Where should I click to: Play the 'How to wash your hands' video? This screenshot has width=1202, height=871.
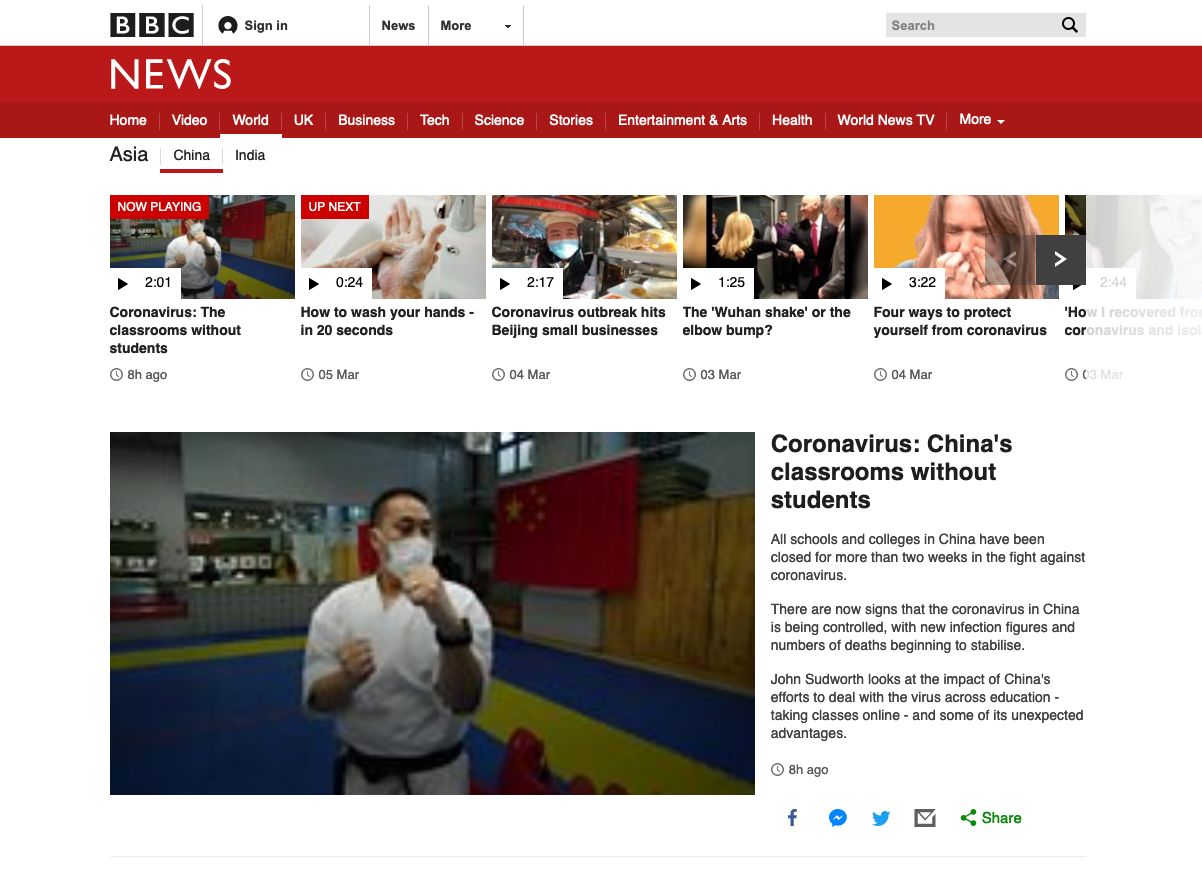(x=393, y=246)
